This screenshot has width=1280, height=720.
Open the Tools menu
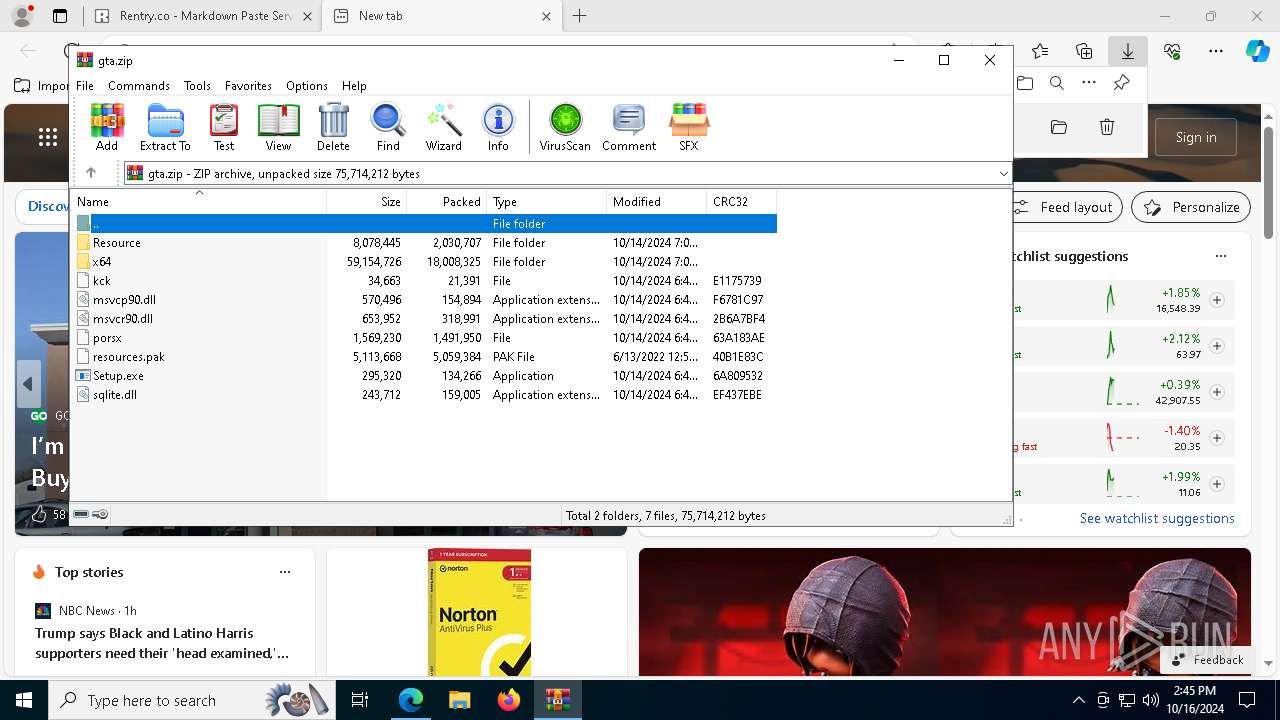(x=197, y=86)
